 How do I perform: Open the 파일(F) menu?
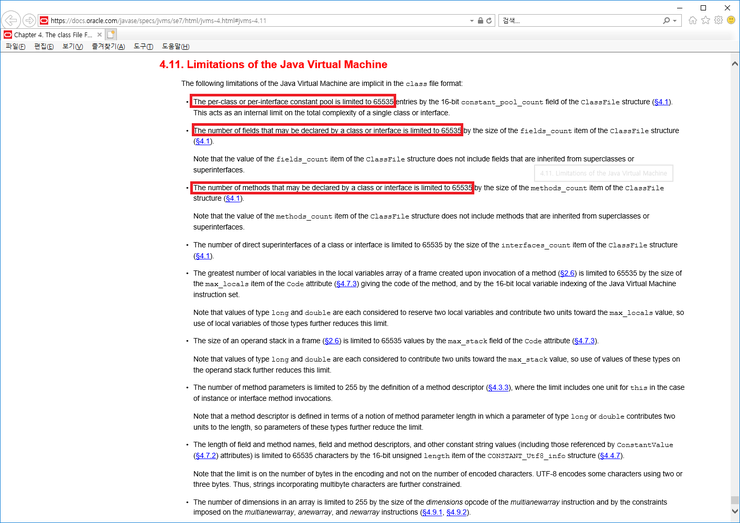(15, 46)
